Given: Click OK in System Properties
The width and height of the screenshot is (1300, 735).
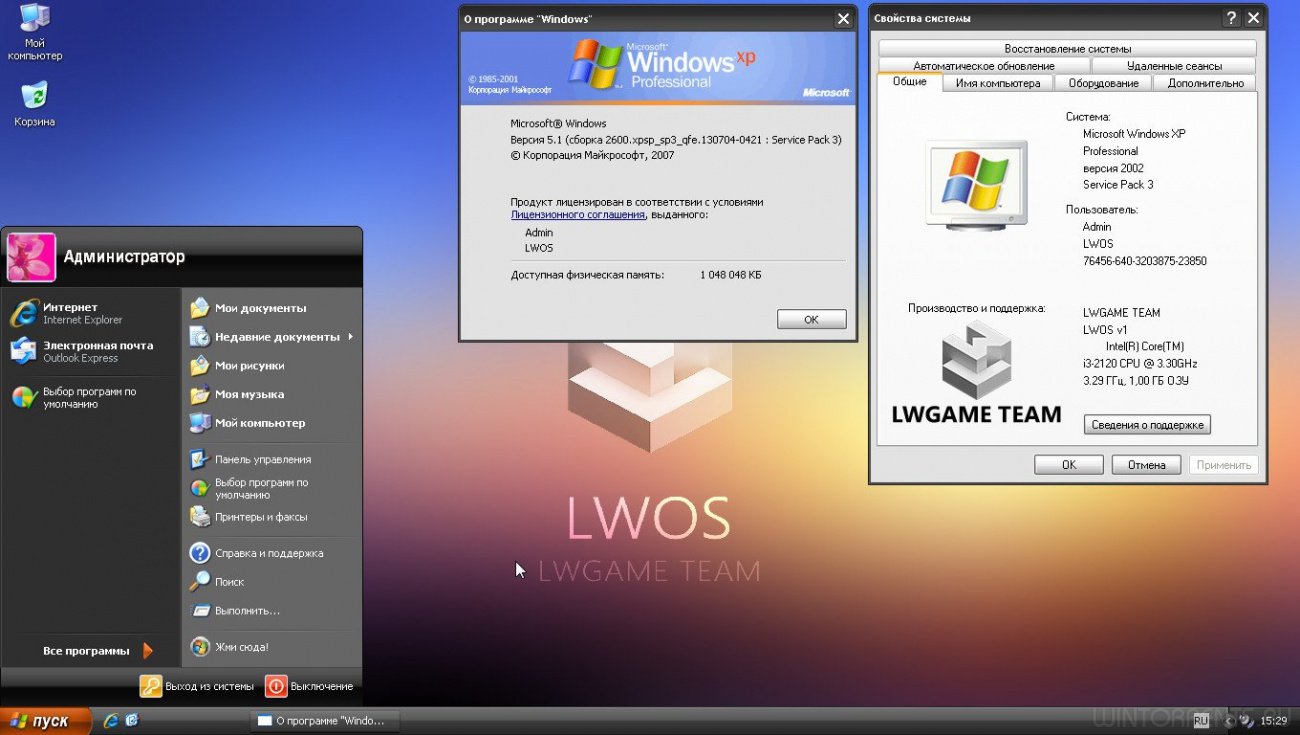Looking at the screenshot, I should pos(1068,465).
